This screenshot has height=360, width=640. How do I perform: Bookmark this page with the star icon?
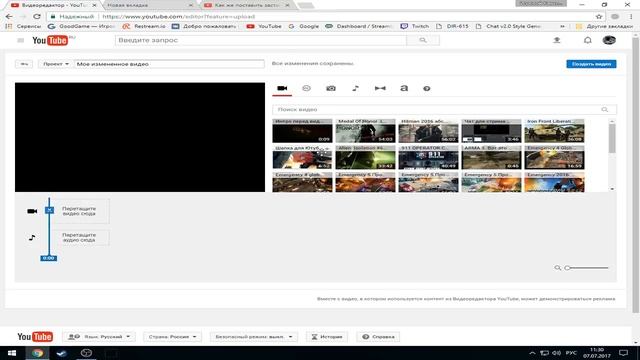point(599,16)
